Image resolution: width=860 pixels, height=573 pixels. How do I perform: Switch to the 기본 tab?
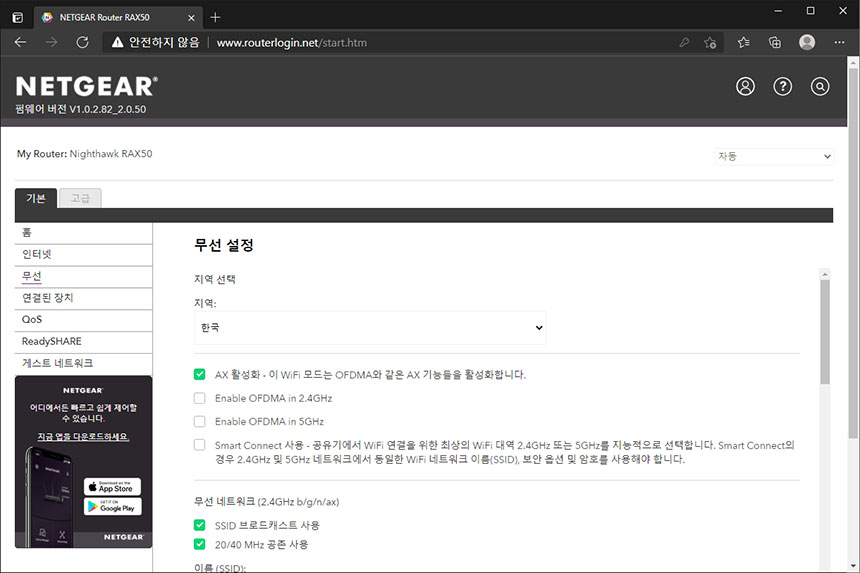coord(36,198)
